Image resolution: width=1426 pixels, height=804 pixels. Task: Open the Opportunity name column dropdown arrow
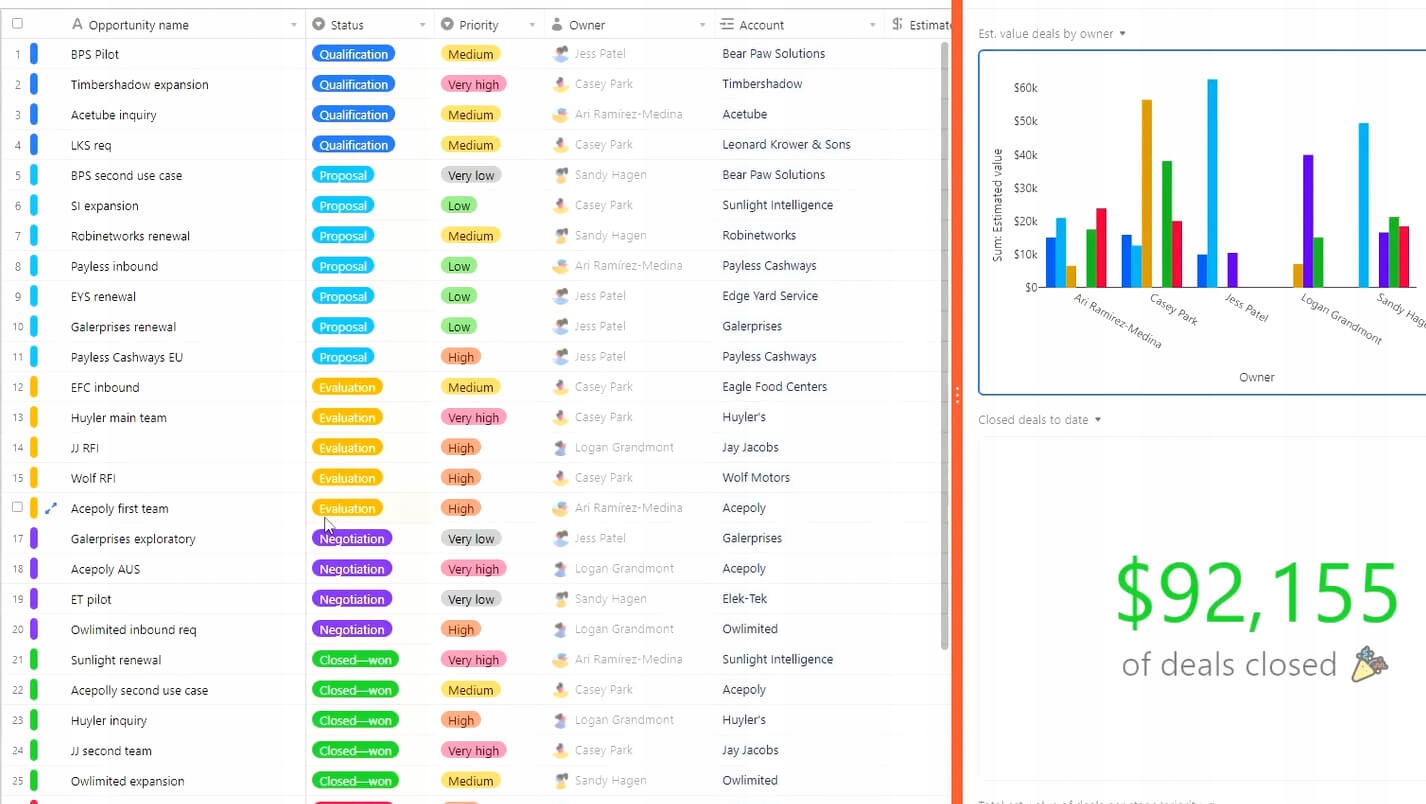pos(293,25)
